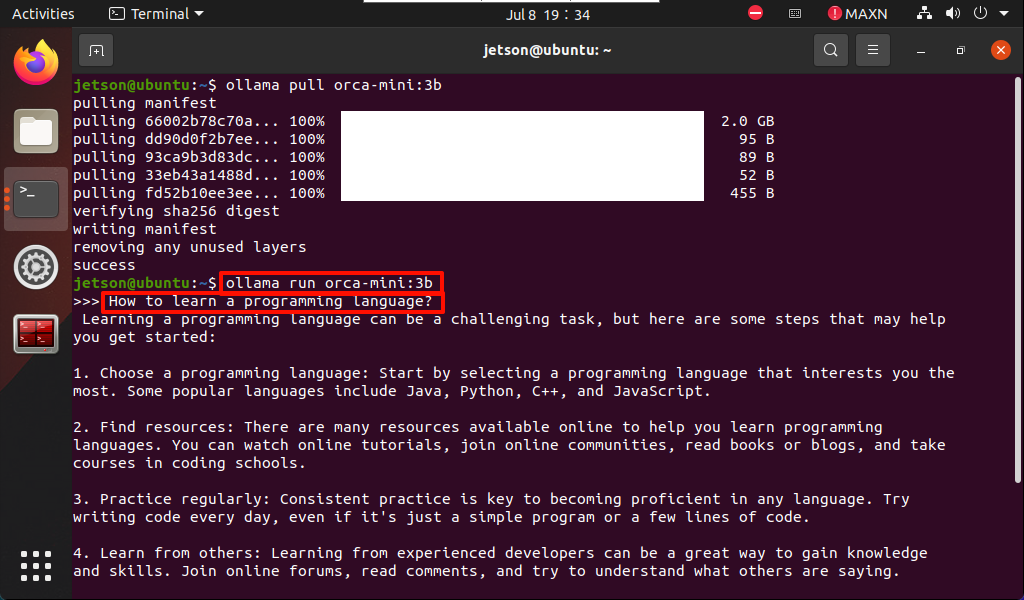Viewport: 1024px width, 600px height.
Task: Click the 'pulling 66002b78c70a...' line
Action: (199, 121)
